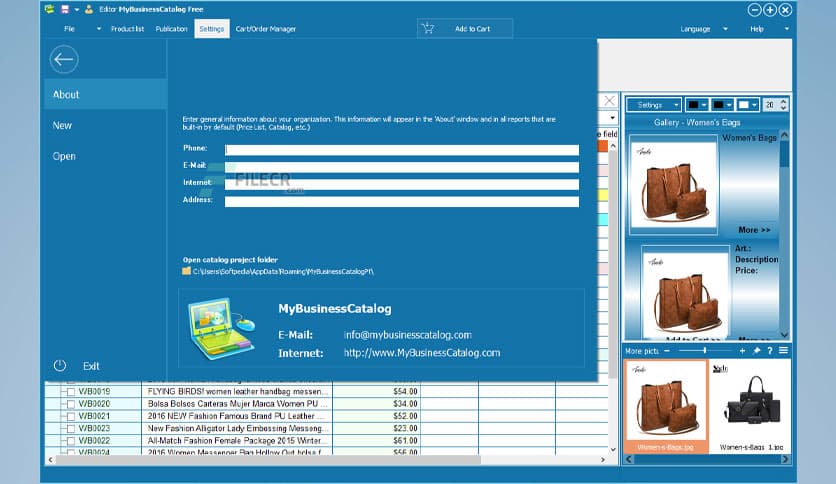This screenshot has height=484, width=836.
Task: Tick the checkbox for row WB0021
Action: [x=71, y=416]
